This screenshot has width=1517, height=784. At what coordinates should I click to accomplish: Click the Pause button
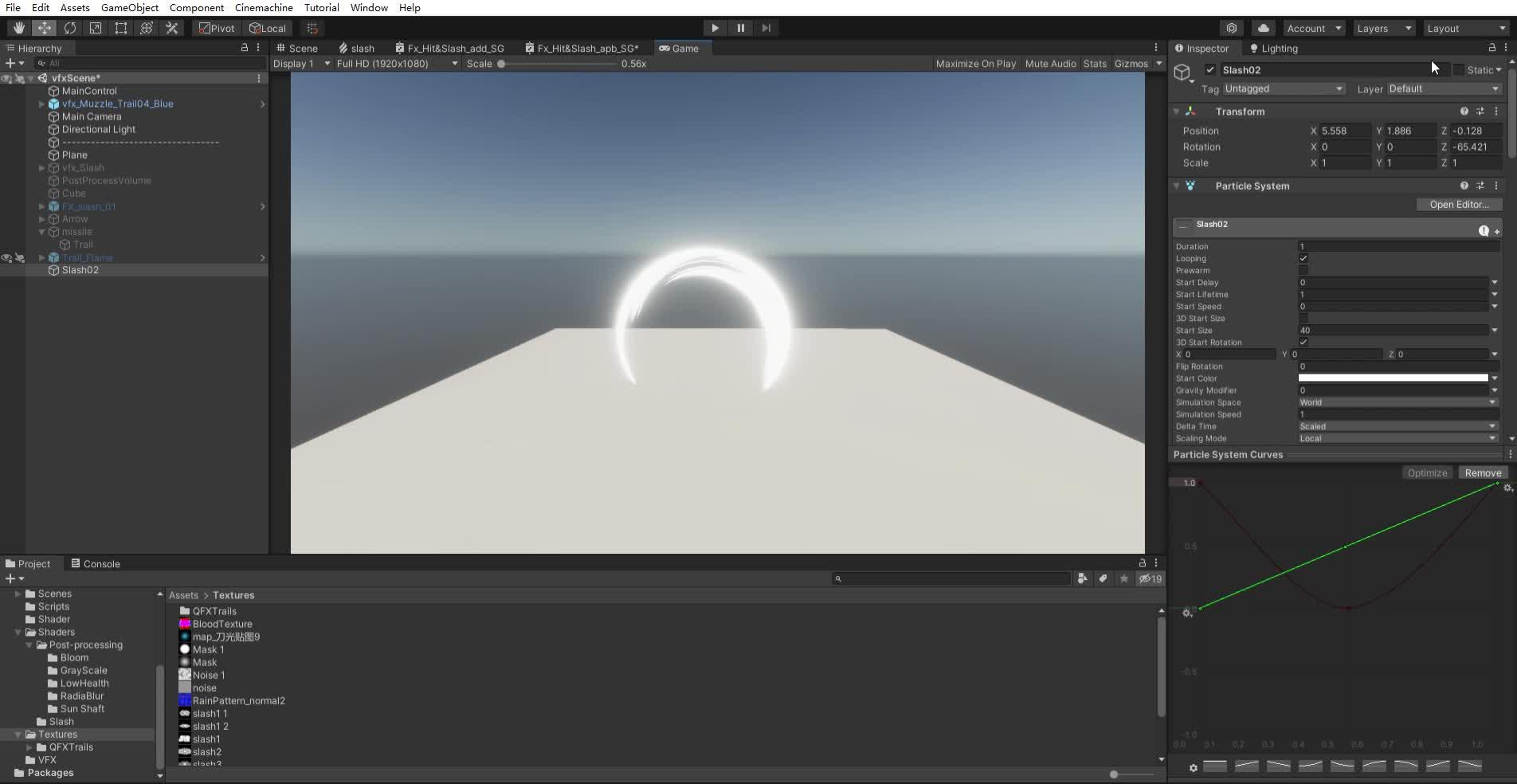click(740, 28)
